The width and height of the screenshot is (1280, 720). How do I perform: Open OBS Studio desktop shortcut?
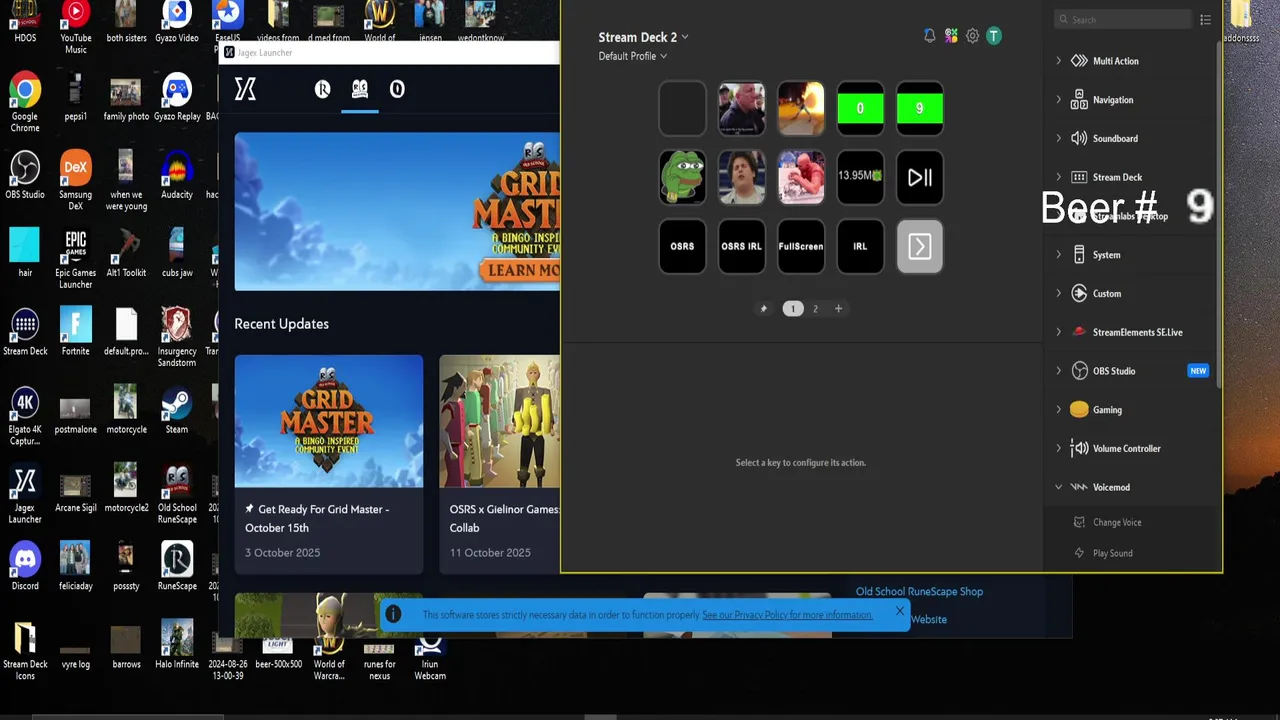tap(25, 175)
